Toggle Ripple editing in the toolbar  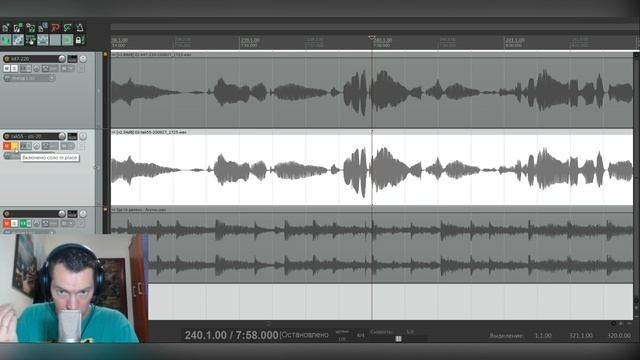coord(31,40)
